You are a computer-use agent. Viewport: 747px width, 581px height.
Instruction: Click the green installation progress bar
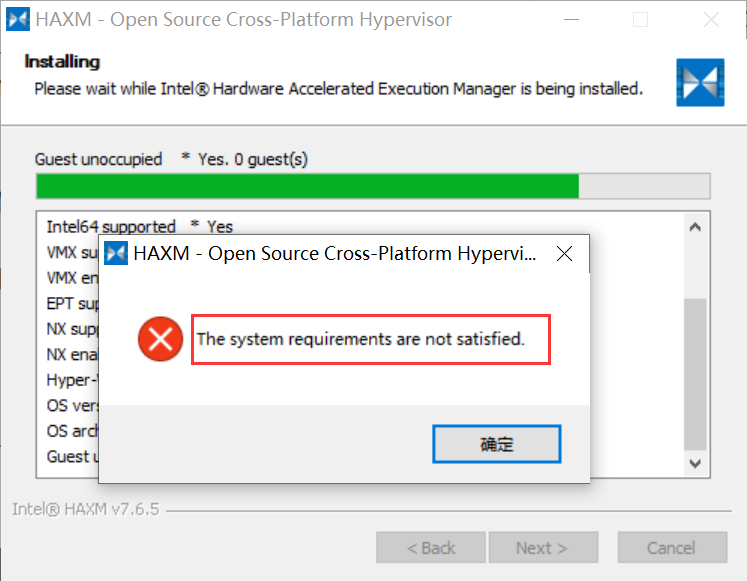coord(373,186)
